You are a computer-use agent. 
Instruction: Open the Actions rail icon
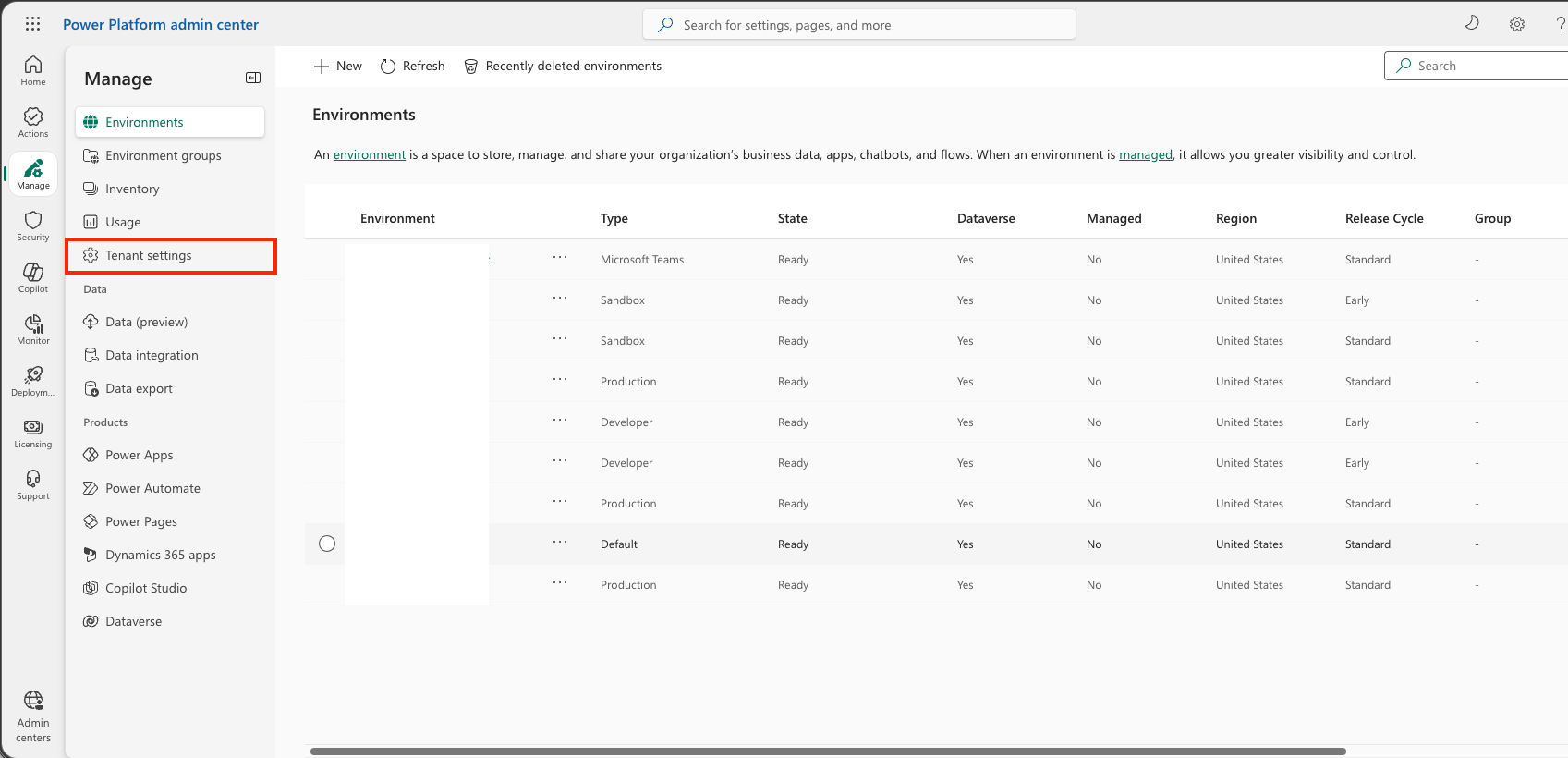(33, 122)
